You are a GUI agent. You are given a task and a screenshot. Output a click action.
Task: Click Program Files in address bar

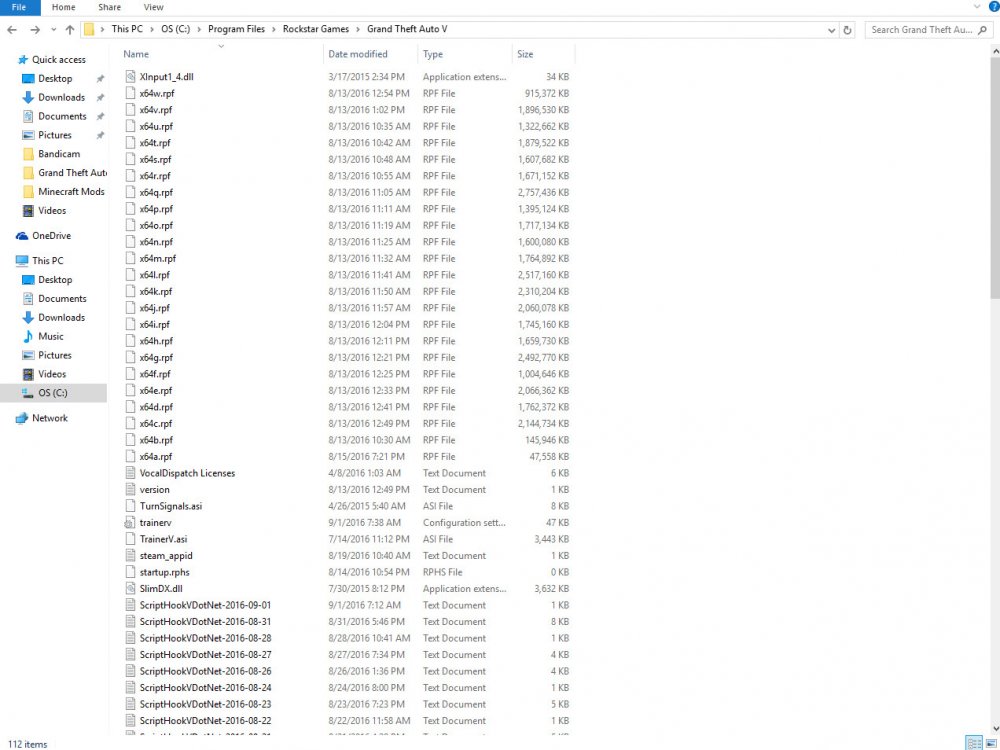[236, 29]
